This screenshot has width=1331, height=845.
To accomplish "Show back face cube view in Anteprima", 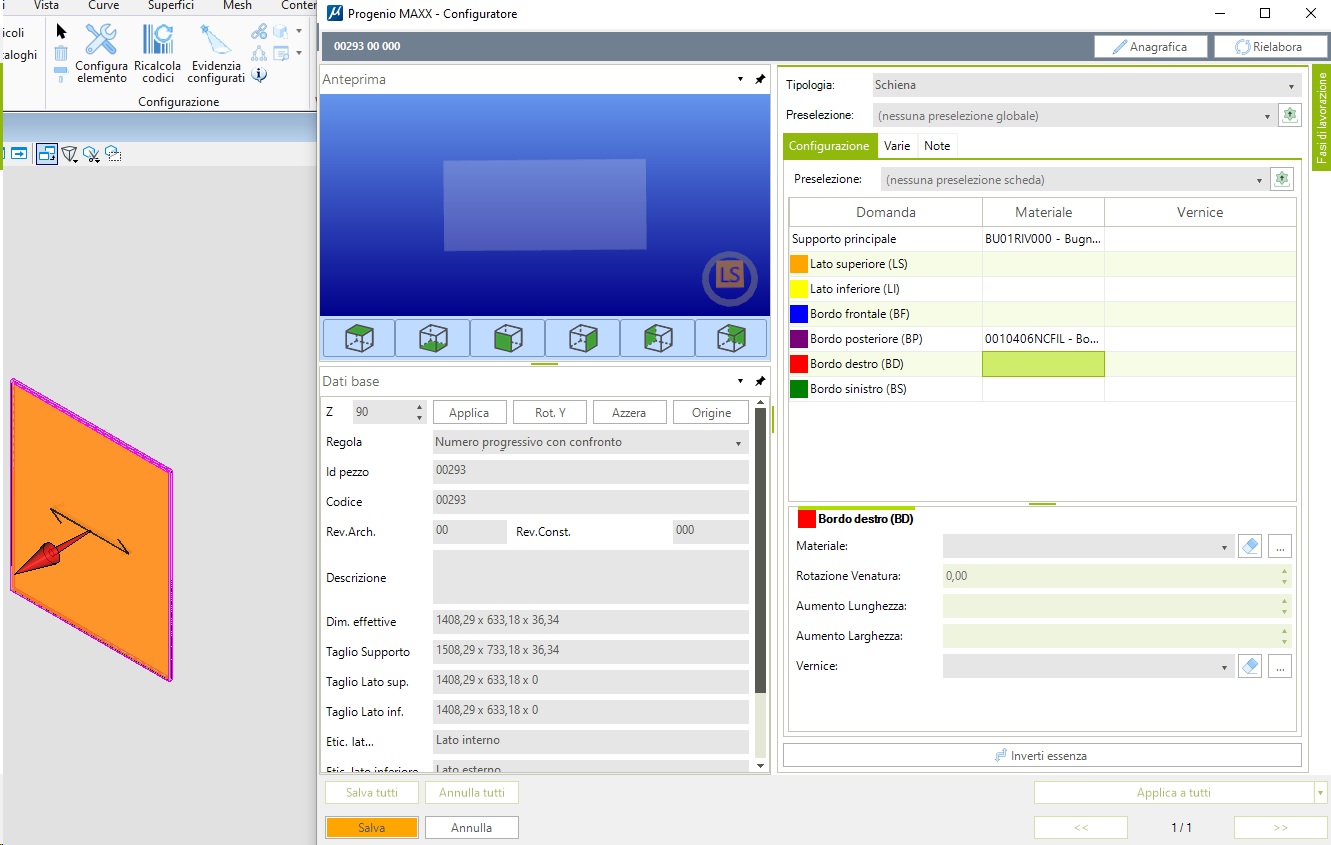I will pos(731,339).
